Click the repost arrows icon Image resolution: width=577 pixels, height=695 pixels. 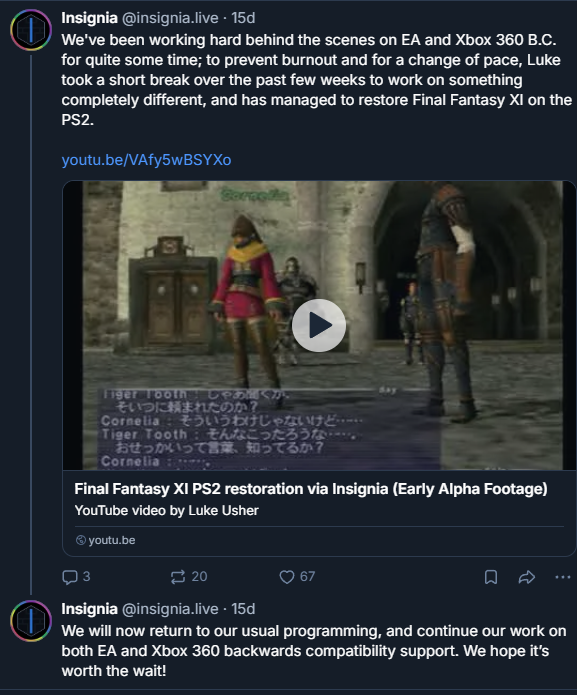click(x=178, y=577)
